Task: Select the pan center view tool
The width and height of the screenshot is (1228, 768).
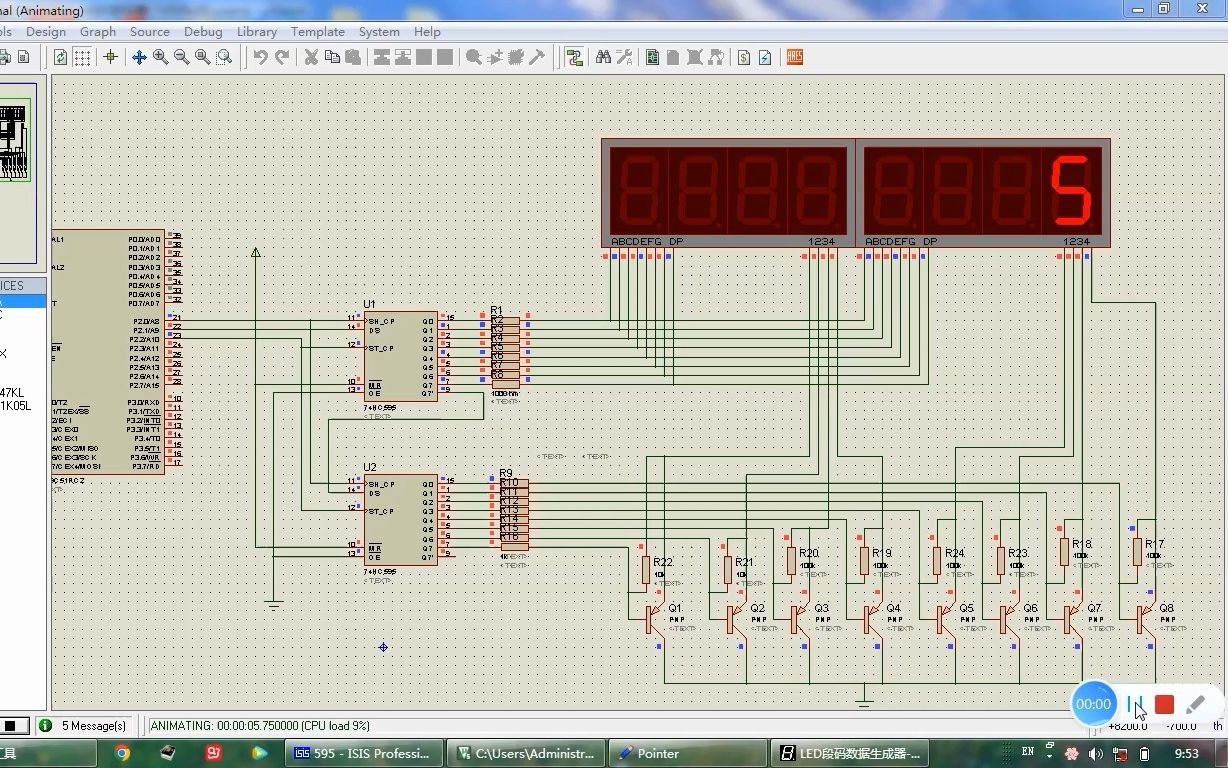Action: tap(139, 57)
